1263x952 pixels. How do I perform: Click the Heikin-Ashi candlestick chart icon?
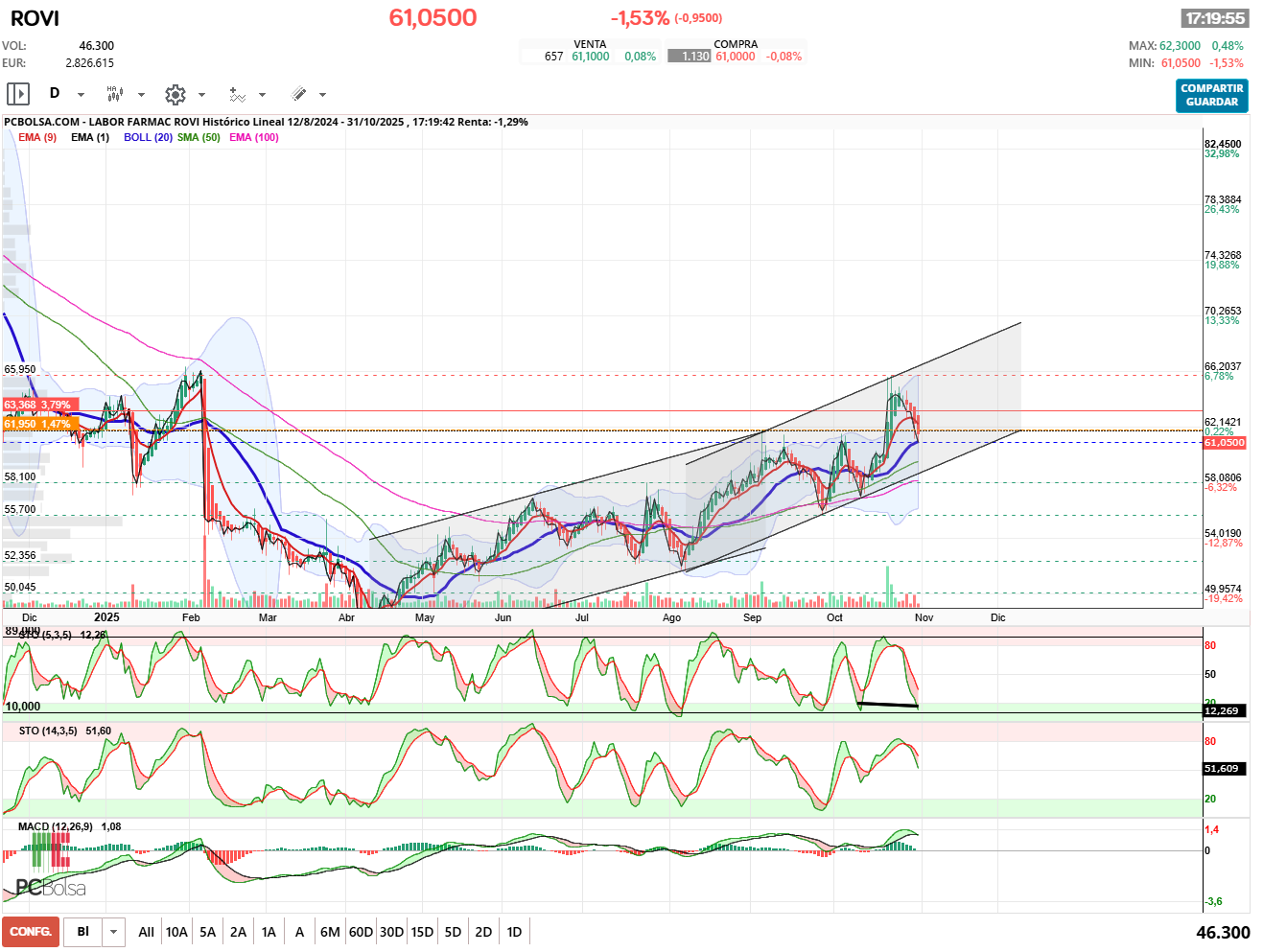pos(114,94)
